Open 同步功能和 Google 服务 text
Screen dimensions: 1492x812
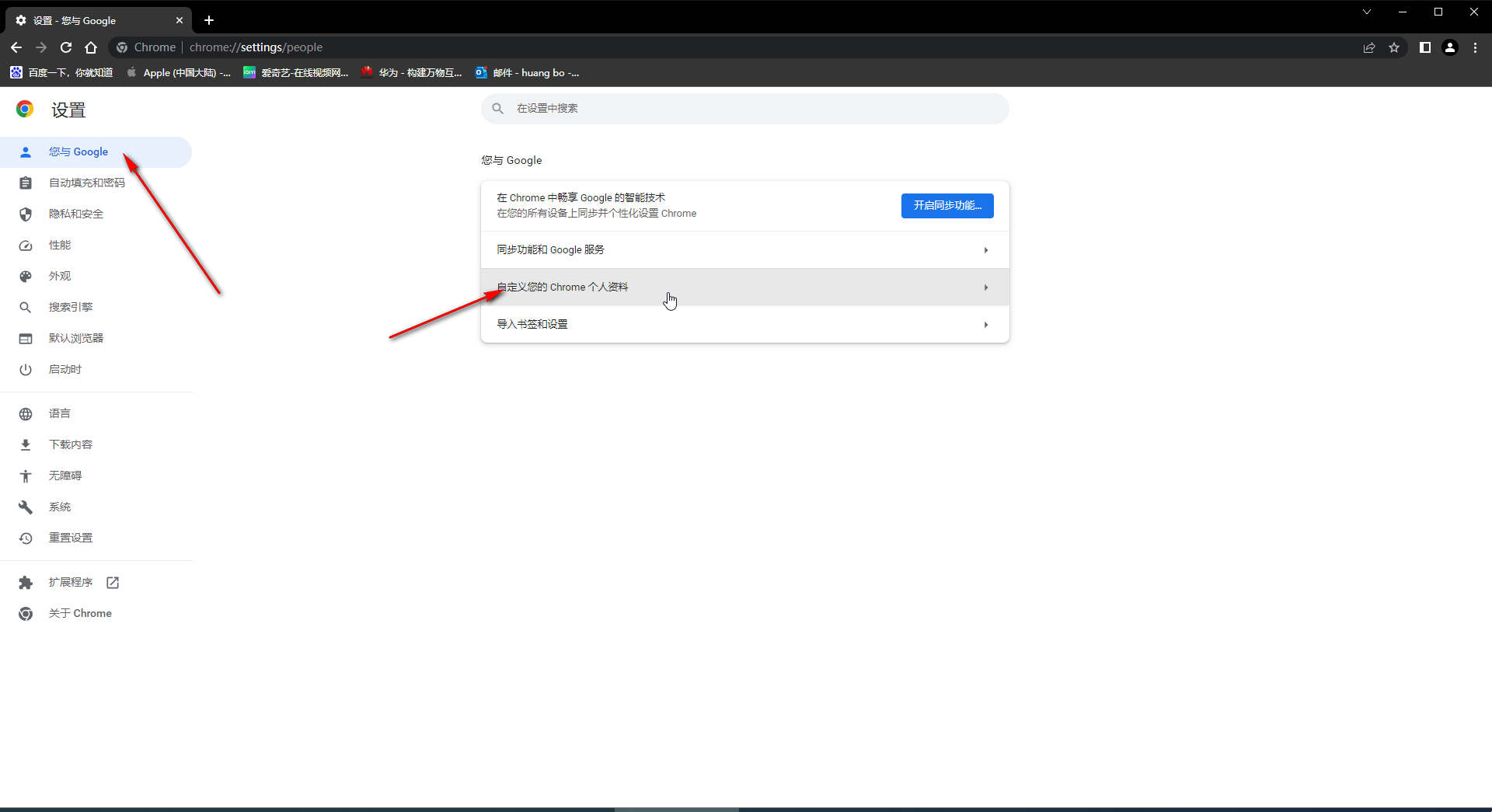550,250
